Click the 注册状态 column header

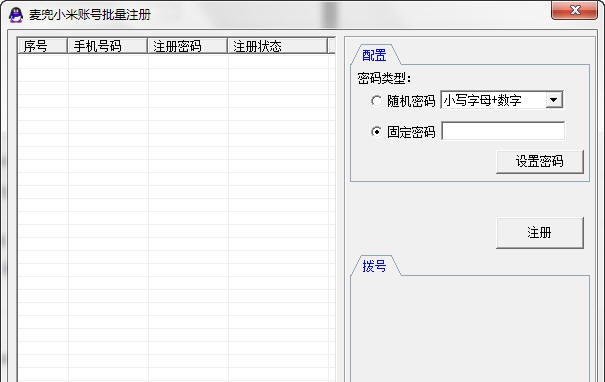point(277,46)
